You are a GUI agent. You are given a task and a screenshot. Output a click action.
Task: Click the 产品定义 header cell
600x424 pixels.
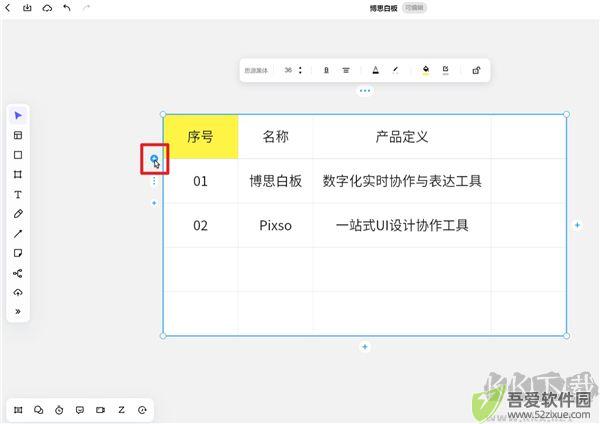point(402,137)
